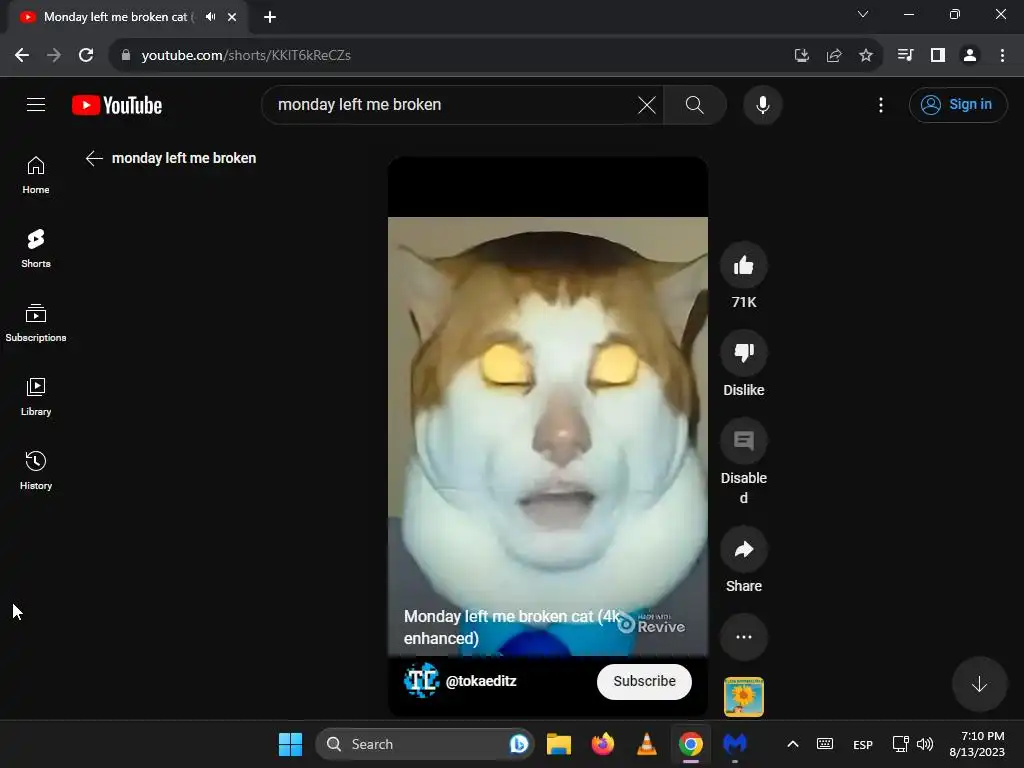Run the search with the magnifier button
Screen dimensions: 1024x768
tap(695, 104)
